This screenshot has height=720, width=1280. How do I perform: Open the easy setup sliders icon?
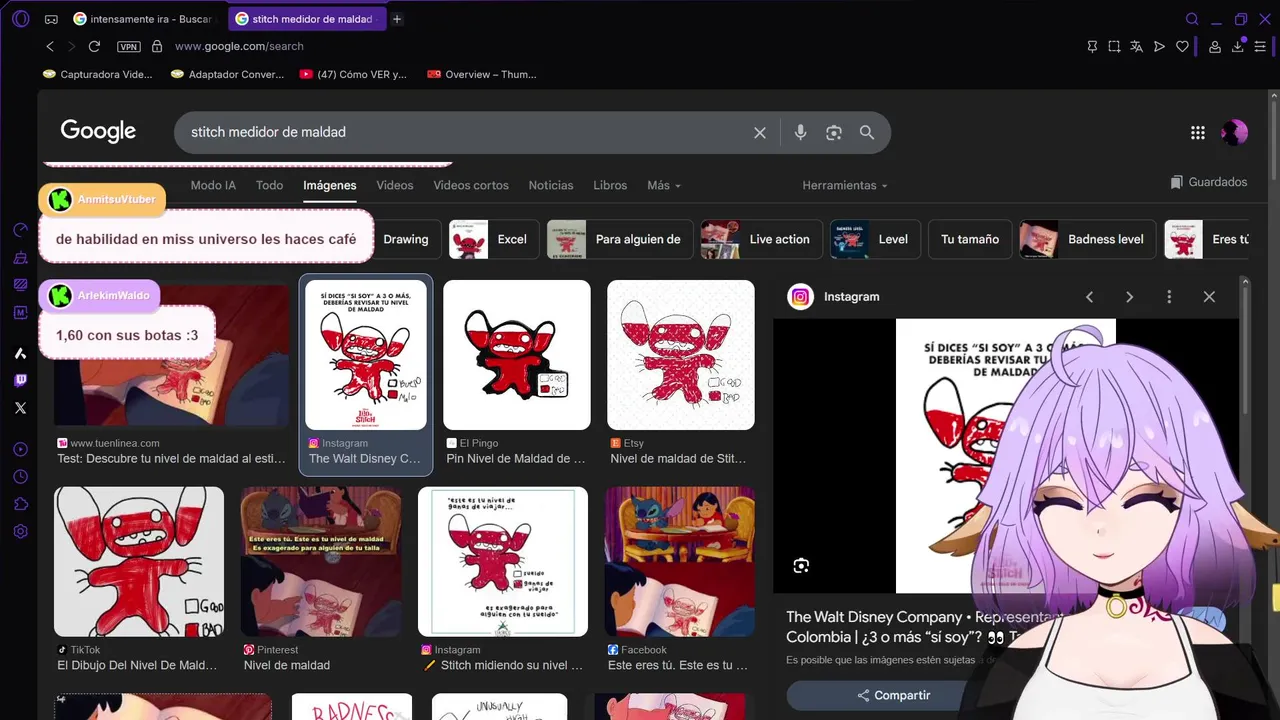[1261, 47]
